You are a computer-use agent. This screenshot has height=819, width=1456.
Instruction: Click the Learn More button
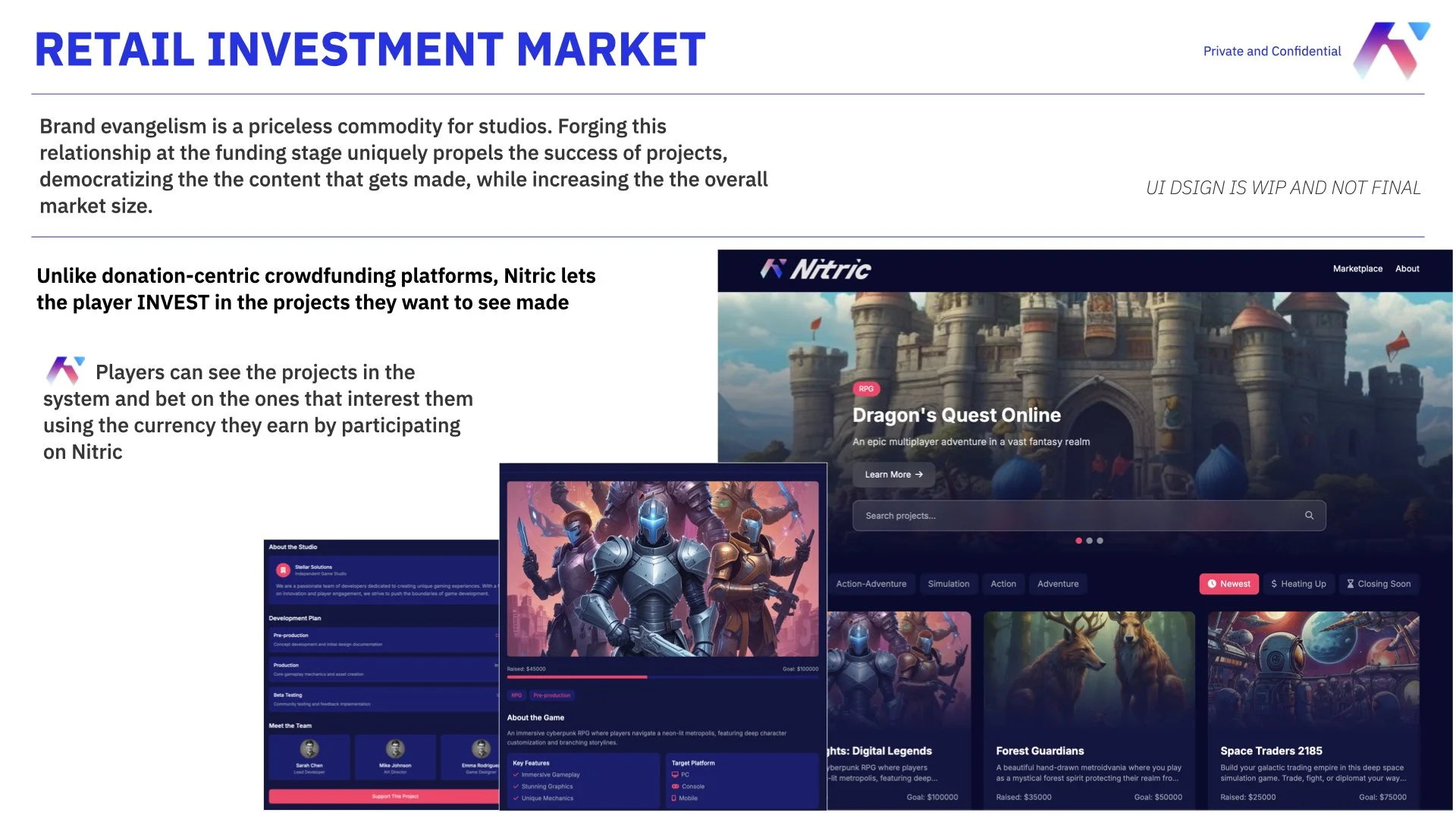point(893,475)
